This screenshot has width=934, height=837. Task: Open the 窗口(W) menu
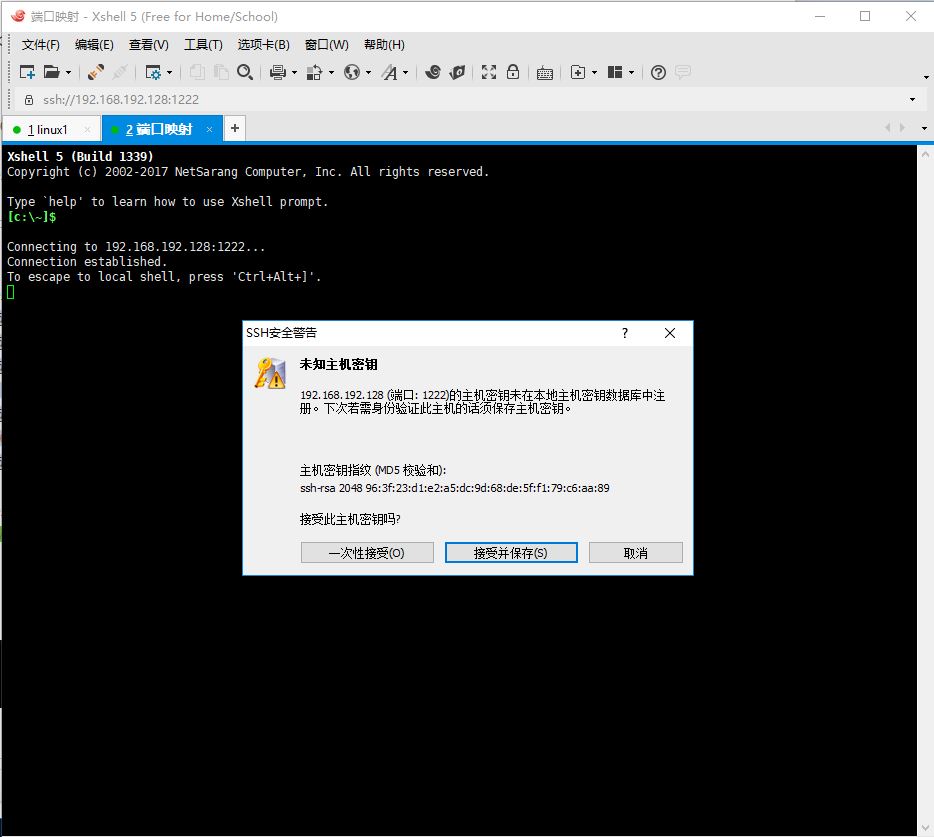click(x=326, y=45)
